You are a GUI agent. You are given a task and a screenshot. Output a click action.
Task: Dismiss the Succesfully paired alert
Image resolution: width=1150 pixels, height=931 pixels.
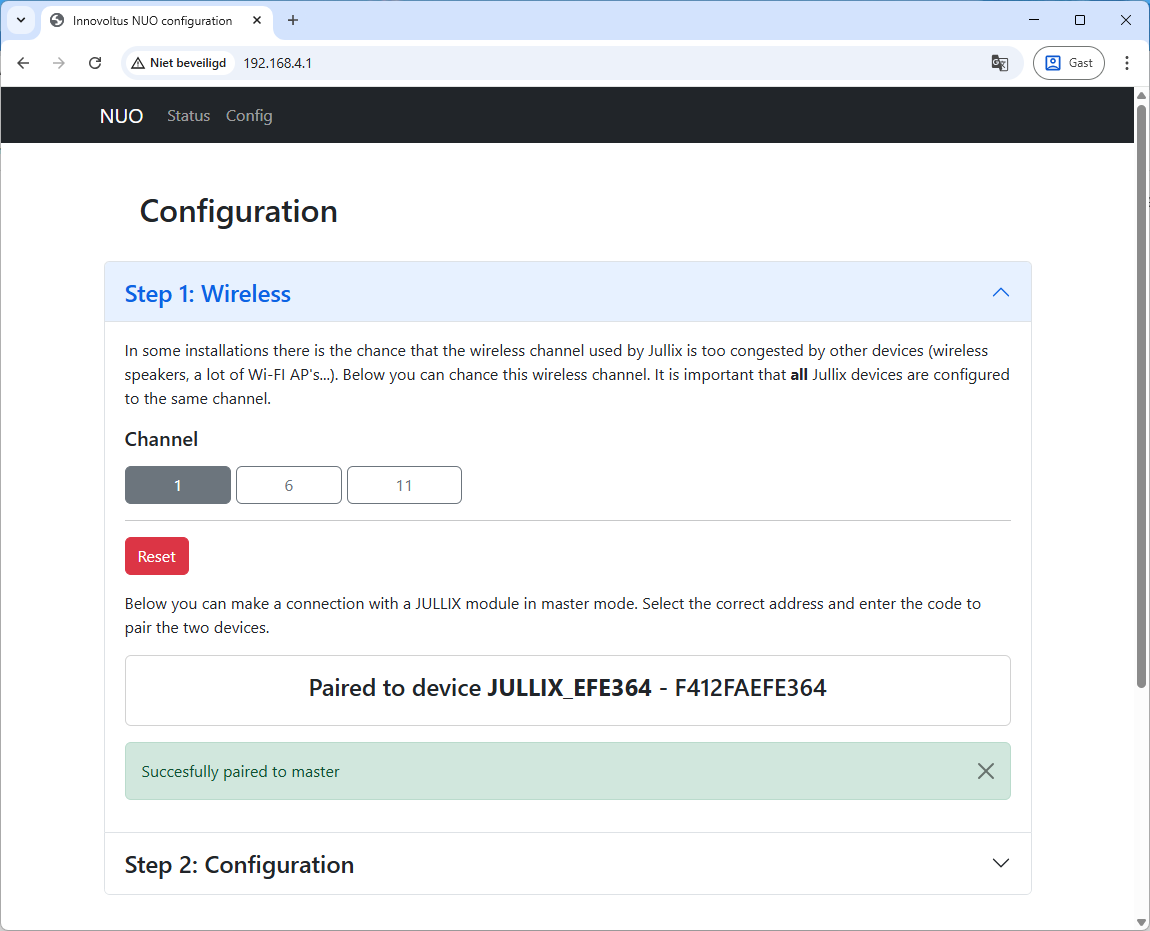pos(985,771)
